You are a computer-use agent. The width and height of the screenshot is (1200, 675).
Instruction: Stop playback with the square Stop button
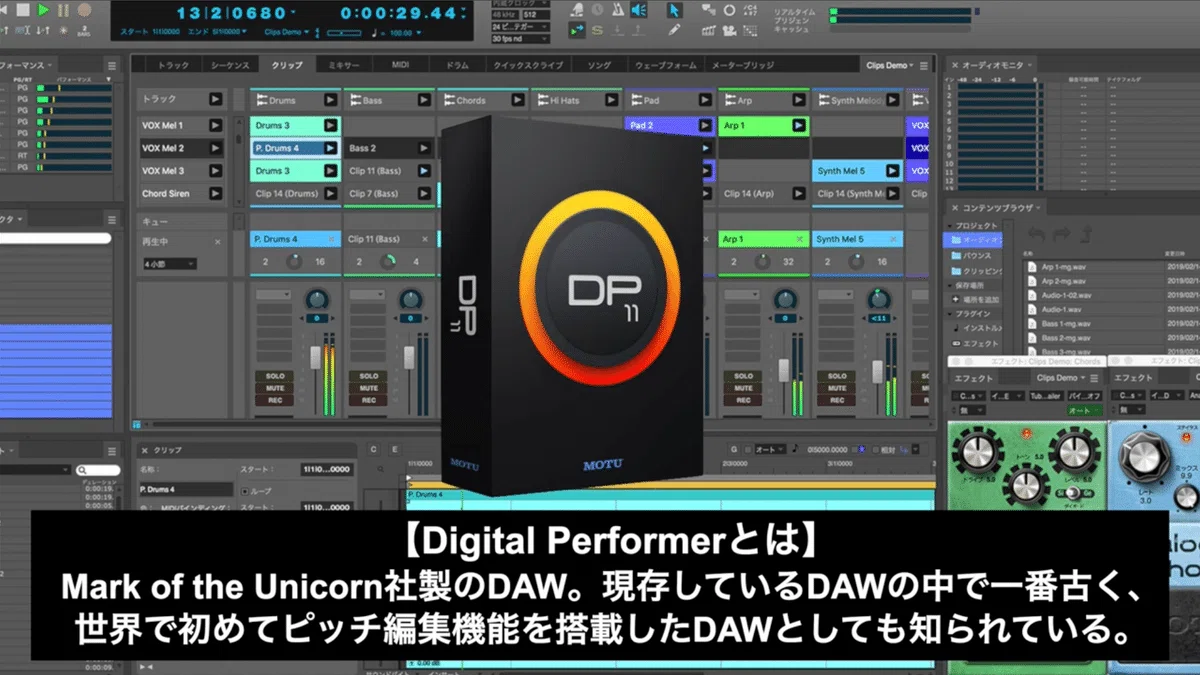point(22,11)
